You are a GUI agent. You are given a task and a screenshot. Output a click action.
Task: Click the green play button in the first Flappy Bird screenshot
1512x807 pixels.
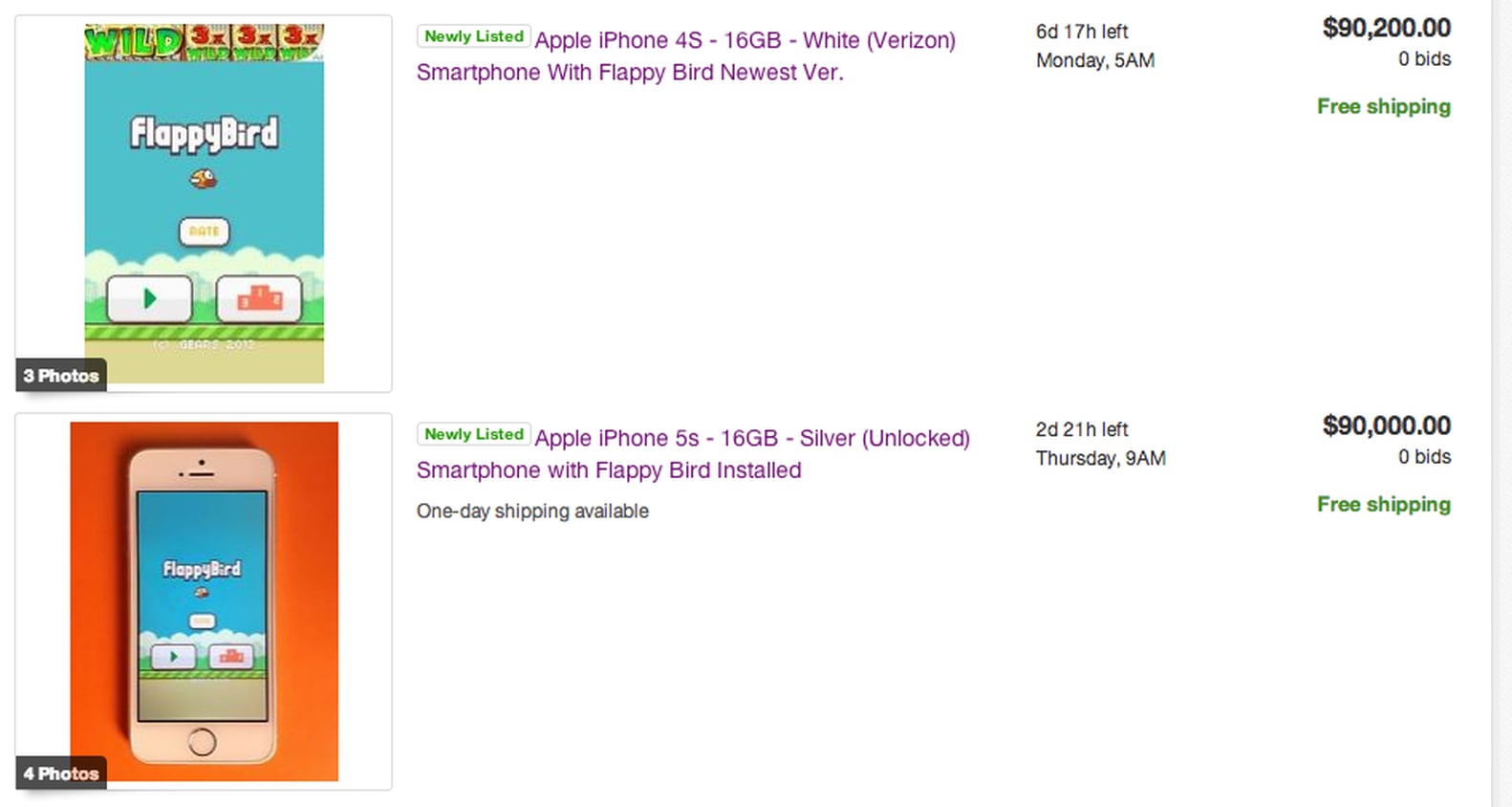[x=149, y=298]
